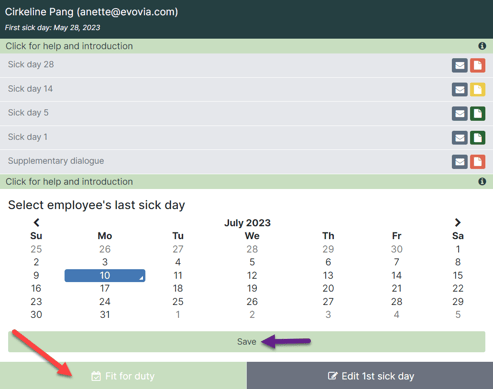
Task: Click the July 2023 calendar title
Action: (x=247, y=223)
